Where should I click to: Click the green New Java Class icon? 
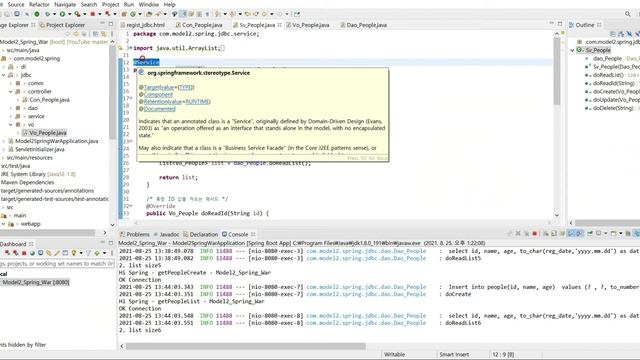pos(133,14)
